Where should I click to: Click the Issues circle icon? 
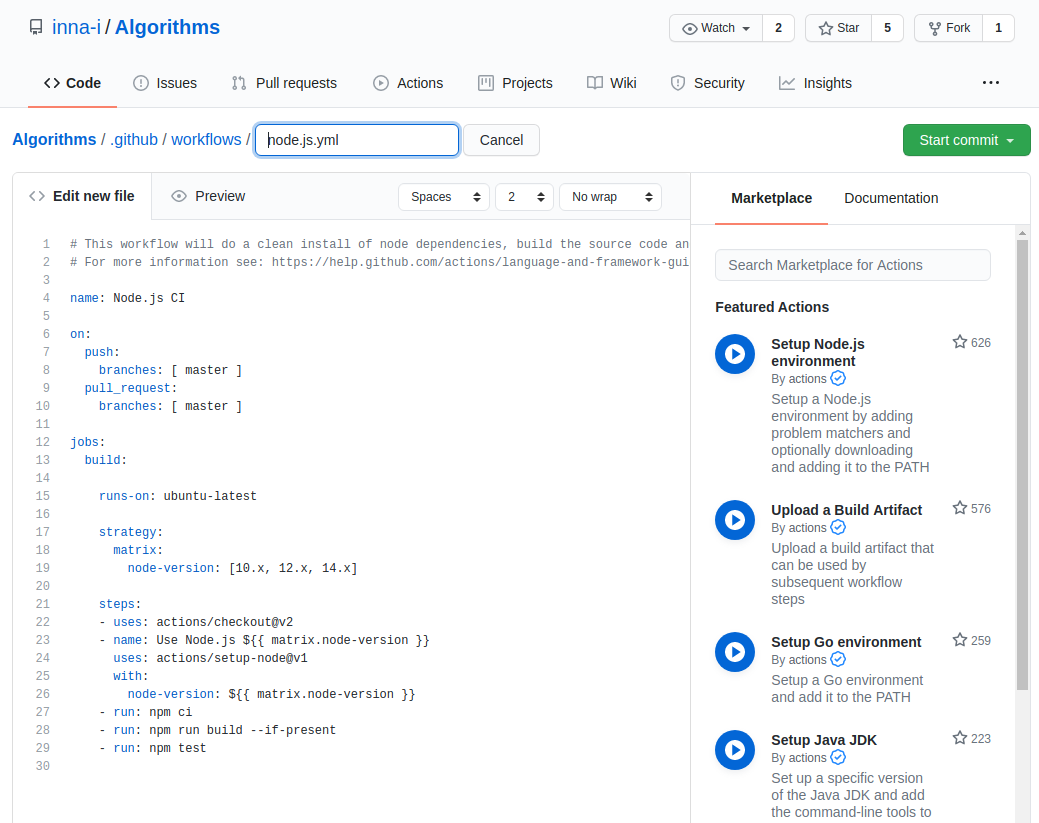coord(141,83)
